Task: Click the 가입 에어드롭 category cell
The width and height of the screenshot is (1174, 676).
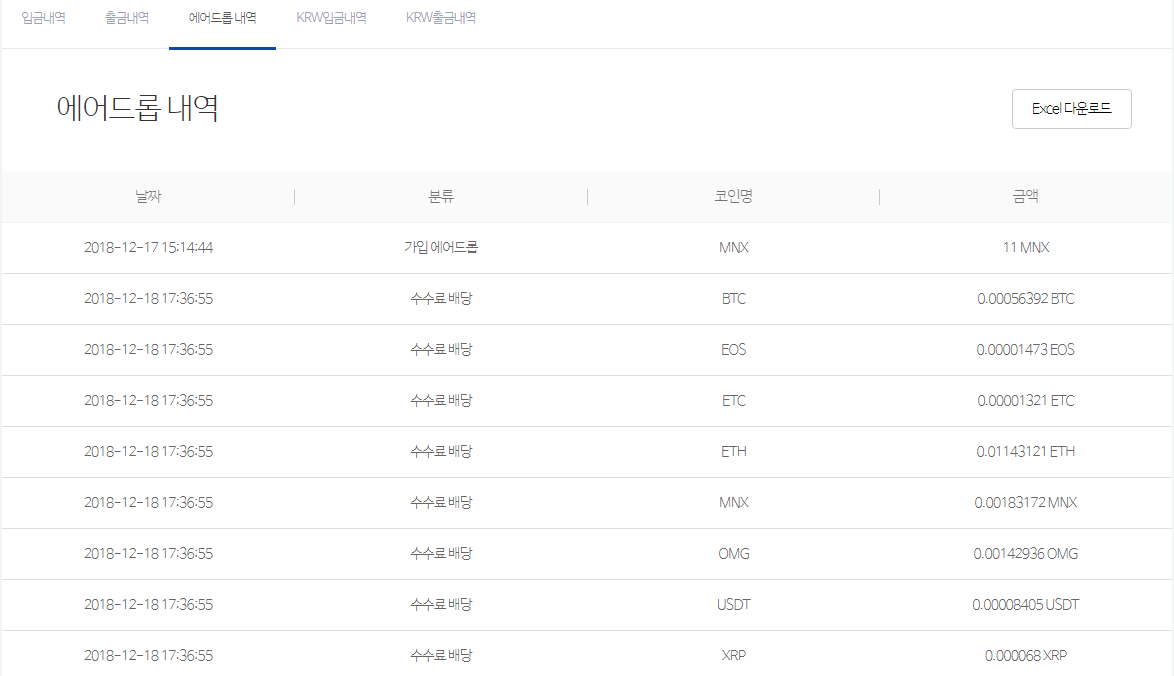Action: tap(440, 247)
